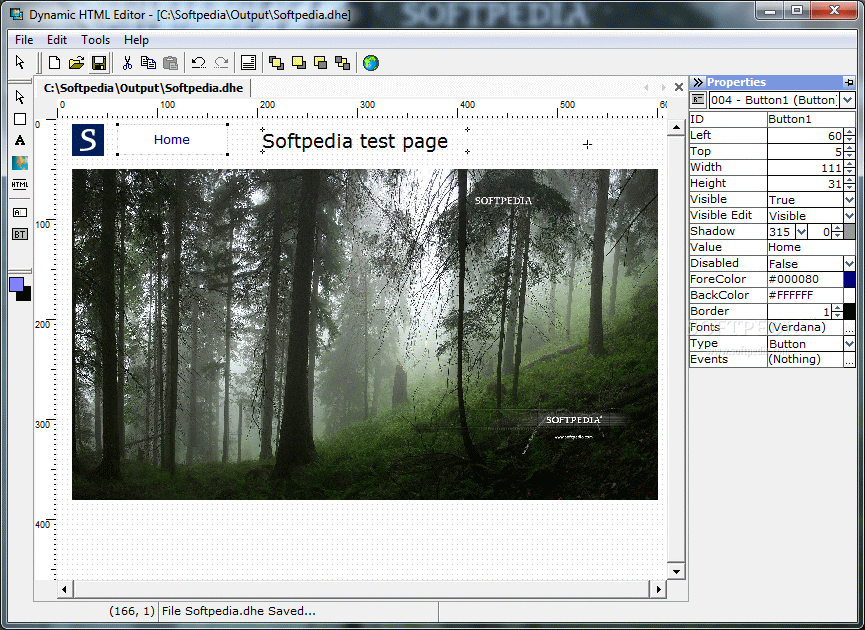Close the document tab with X
This screenshot has width=865, height=630.
(679, 87)
